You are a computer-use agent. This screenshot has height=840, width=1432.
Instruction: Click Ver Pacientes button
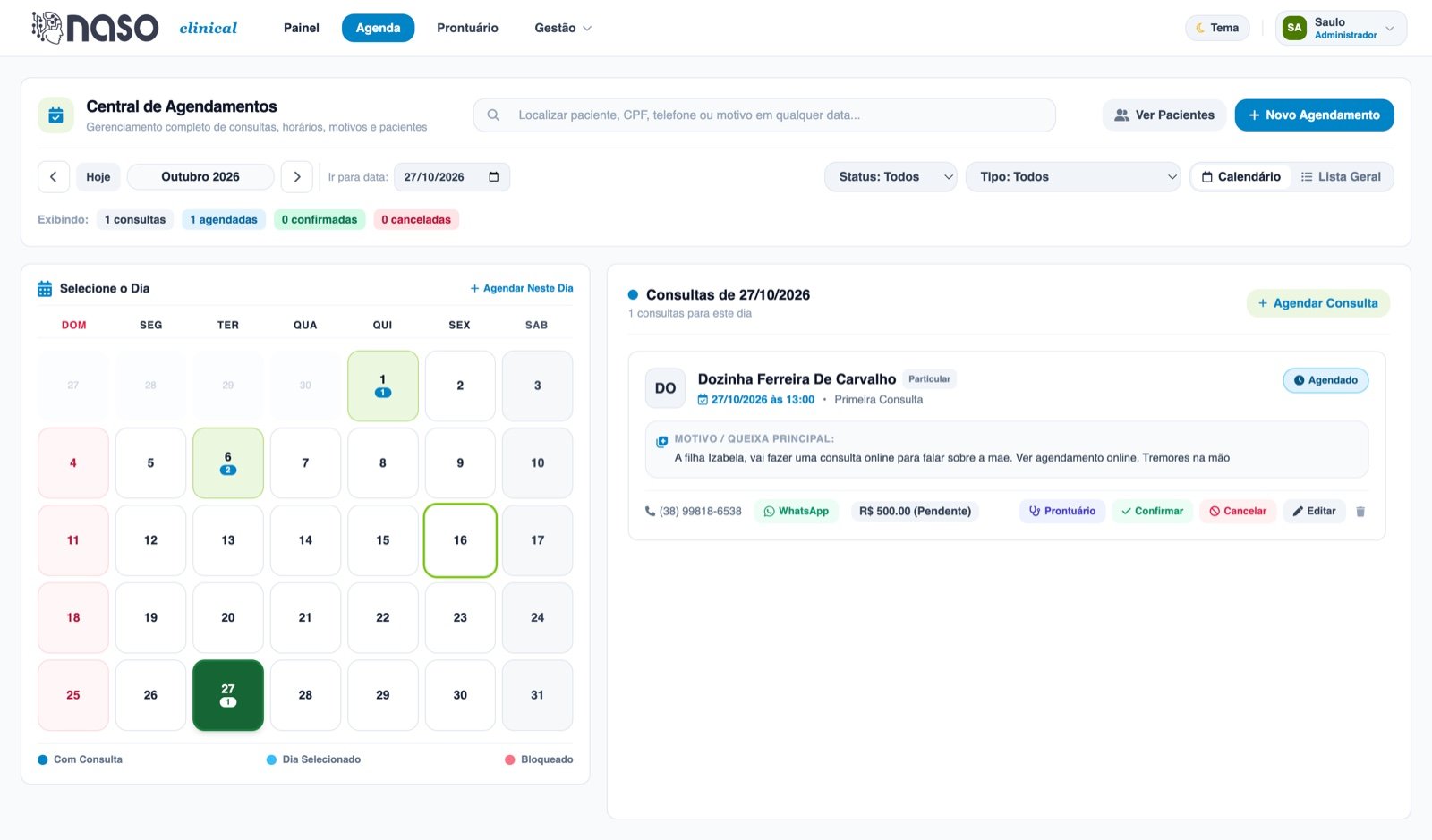coord(1163,115)
